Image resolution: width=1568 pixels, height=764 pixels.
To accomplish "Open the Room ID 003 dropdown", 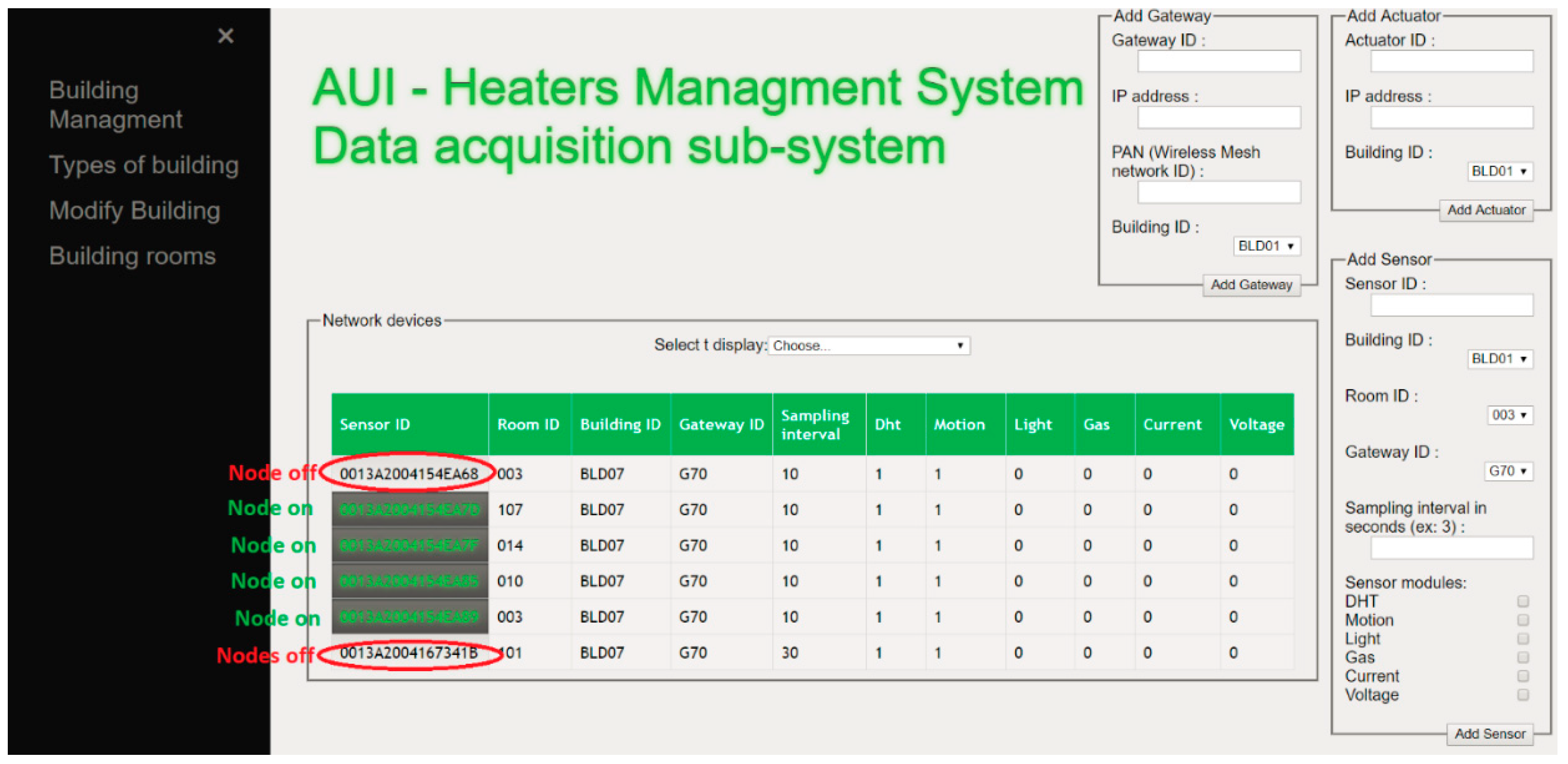I will click(1509, 415).
